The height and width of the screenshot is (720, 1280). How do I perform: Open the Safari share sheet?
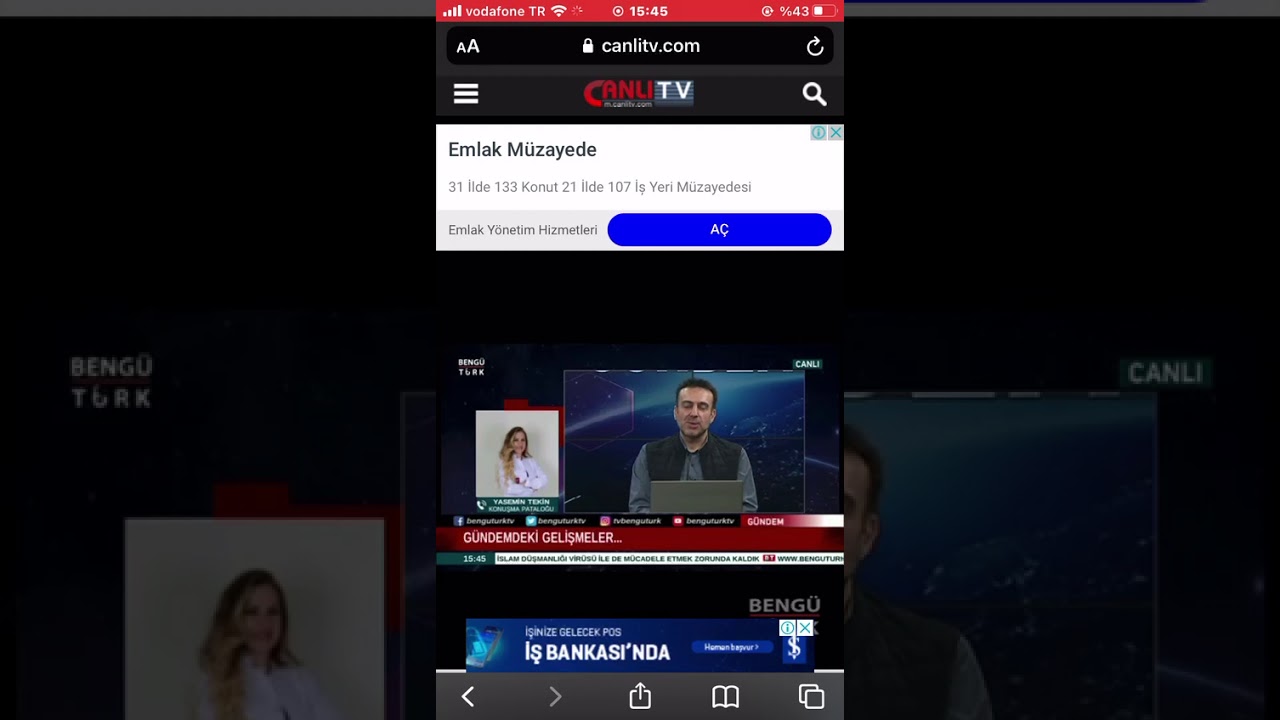point(640,696)
